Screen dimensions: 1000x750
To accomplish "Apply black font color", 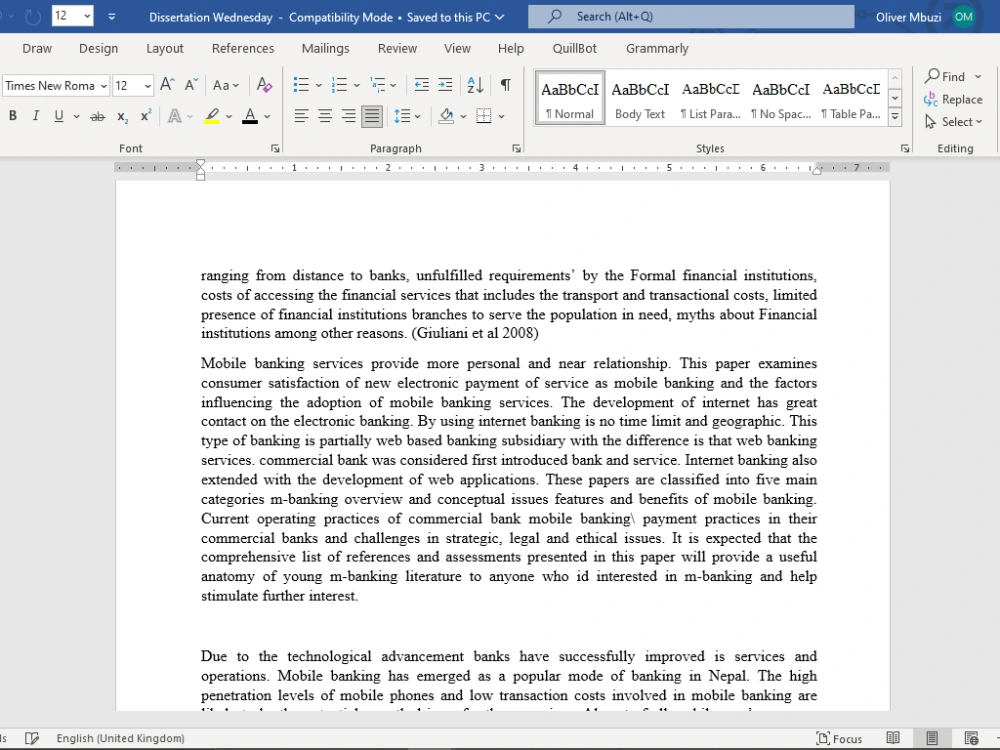I will [x=250, y=116].
